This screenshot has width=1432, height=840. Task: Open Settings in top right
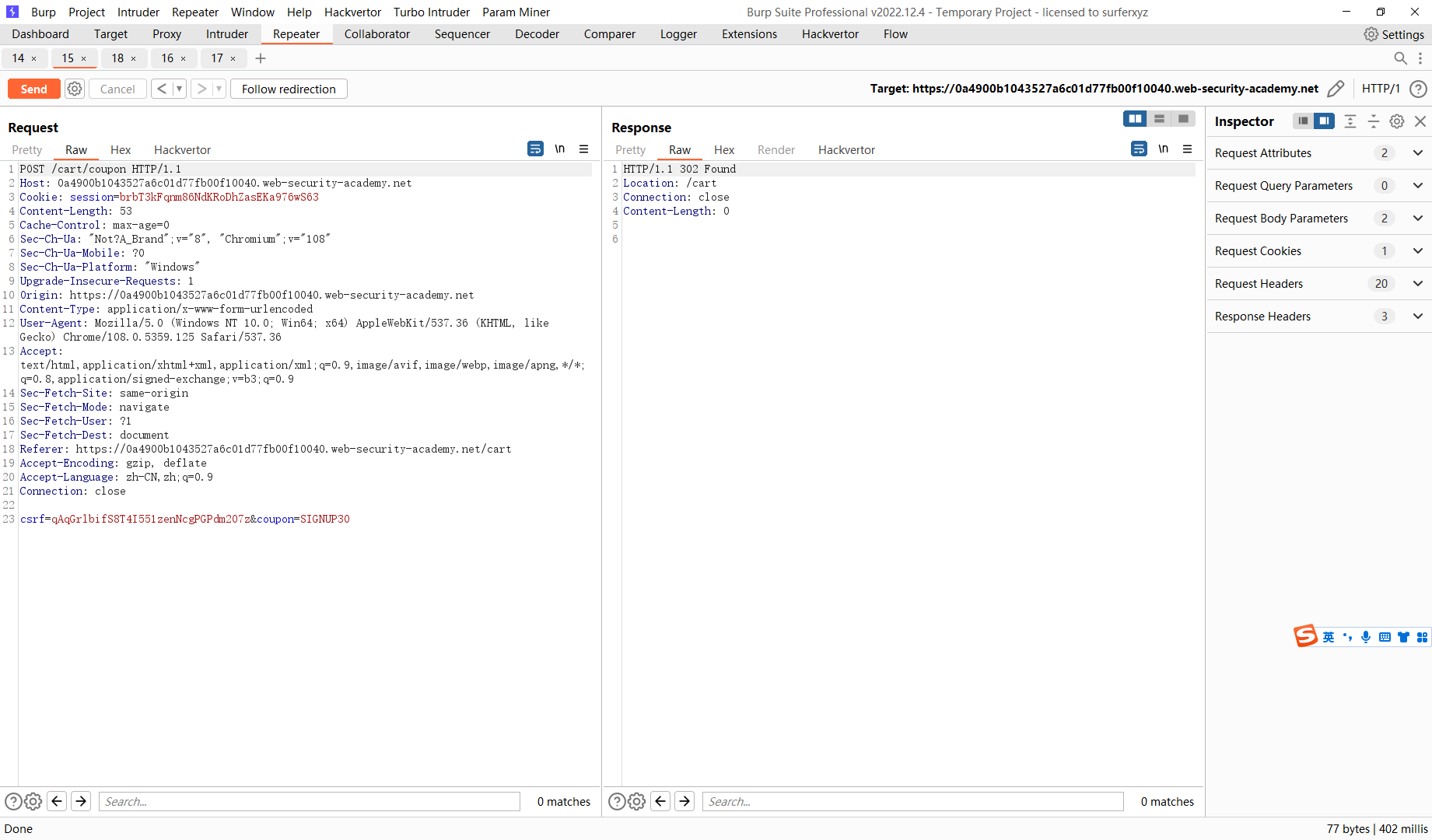tap(1394, 34)
